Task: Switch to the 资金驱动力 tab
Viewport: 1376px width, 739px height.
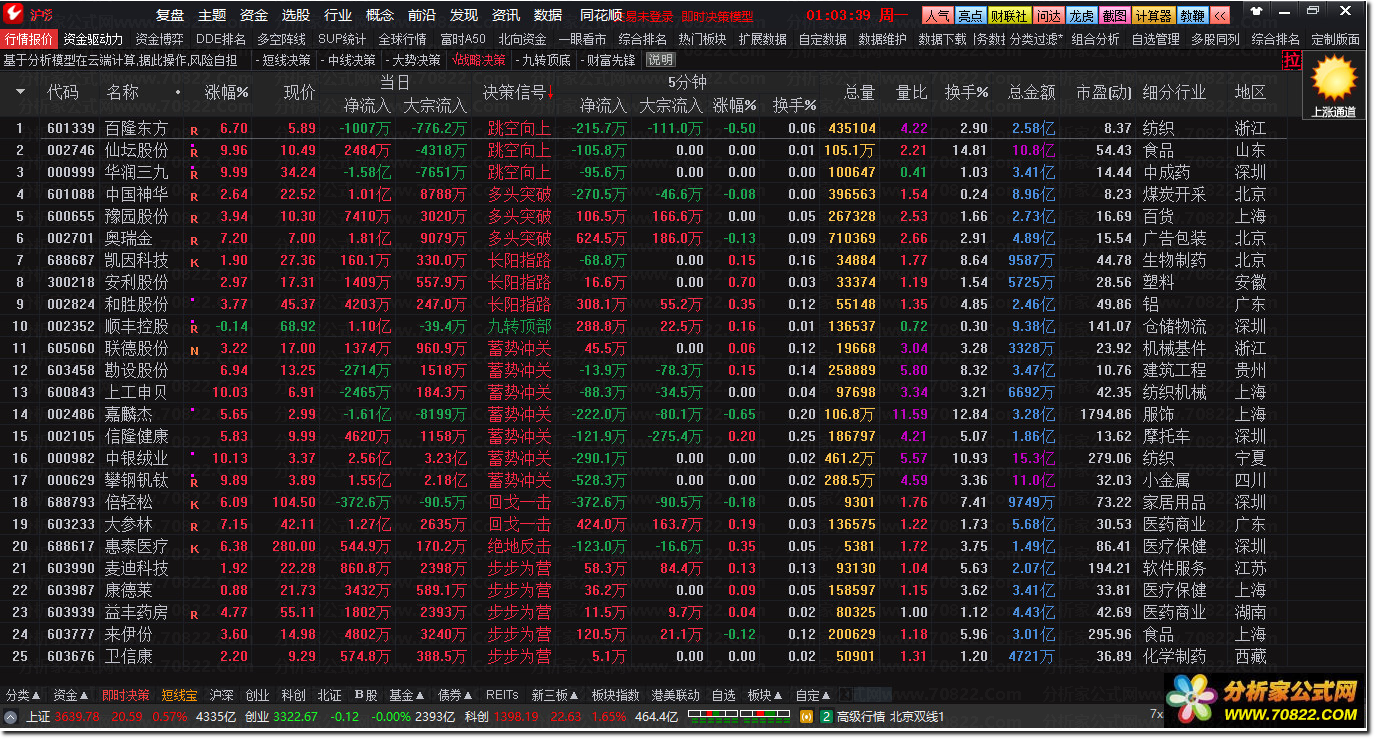Action: tap(93, 39)
